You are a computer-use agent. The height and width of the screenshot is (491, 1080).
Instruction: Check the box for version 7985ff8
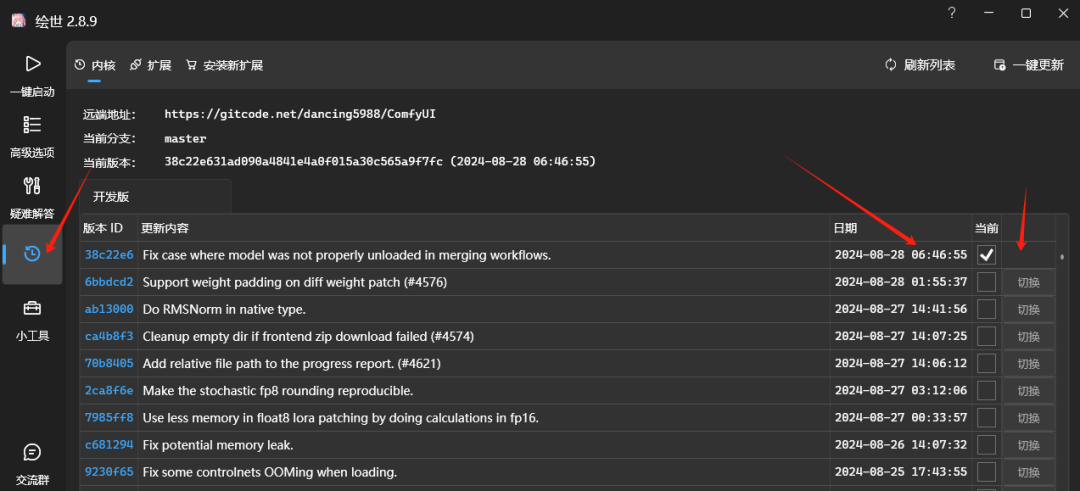click(987, 417)
